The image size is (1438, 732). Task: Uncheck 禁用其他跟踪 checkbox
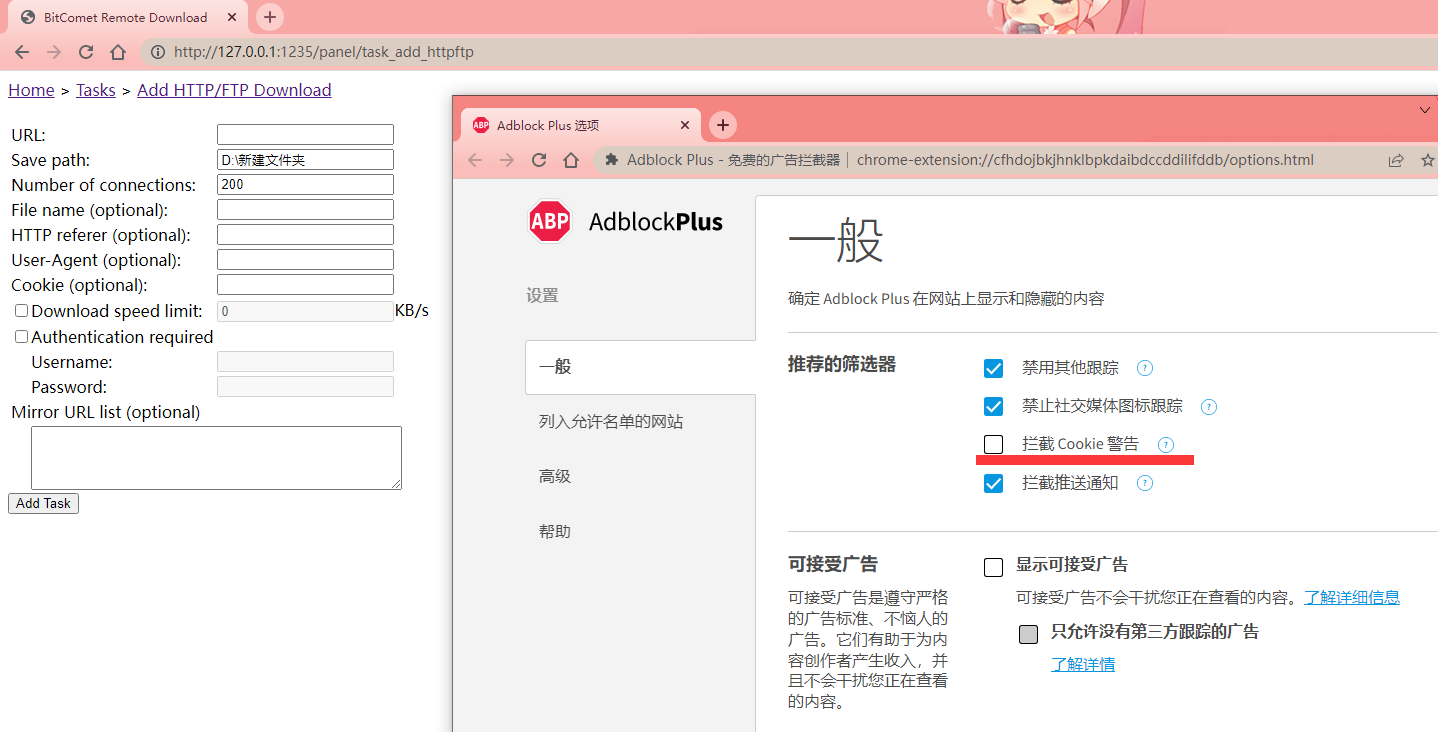click(x=993, y=368)
